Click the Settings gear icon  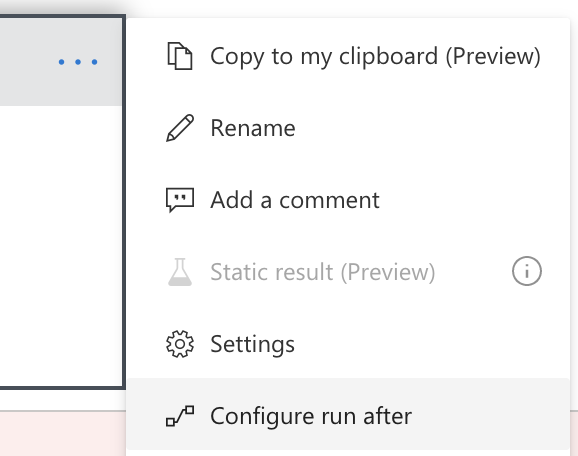click(180, 344)
